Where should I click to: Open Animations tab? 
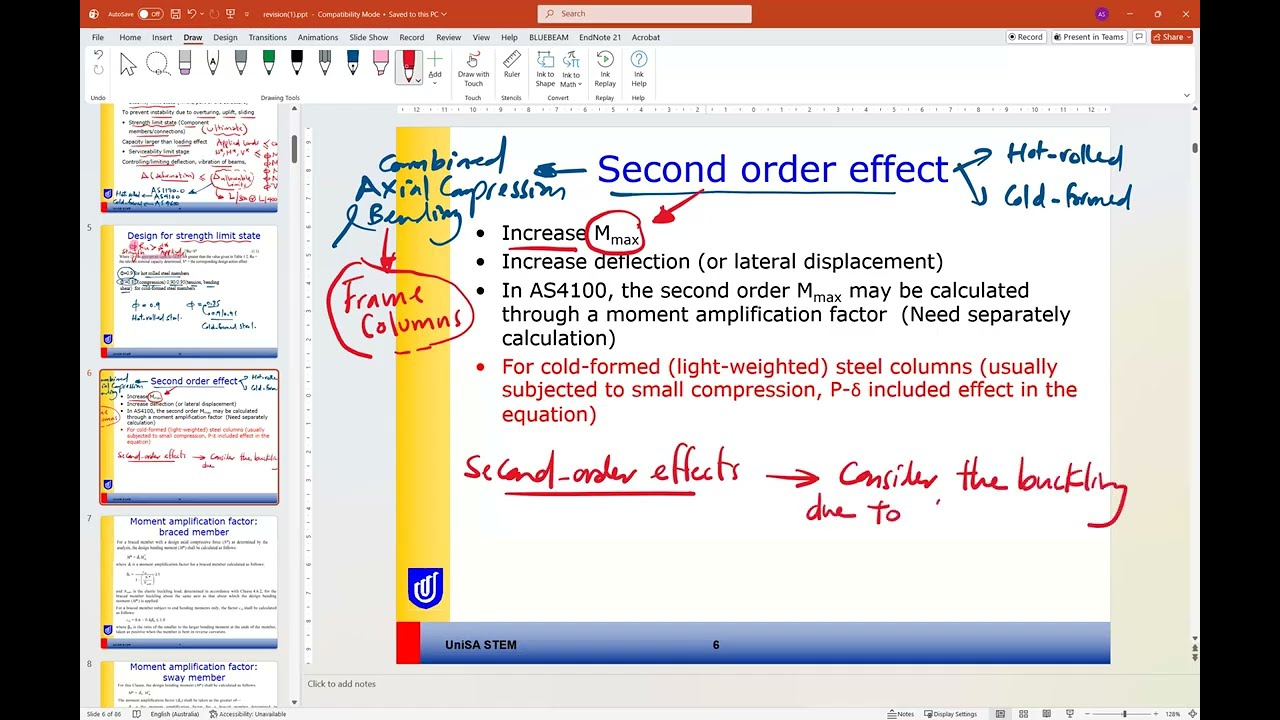318,37
